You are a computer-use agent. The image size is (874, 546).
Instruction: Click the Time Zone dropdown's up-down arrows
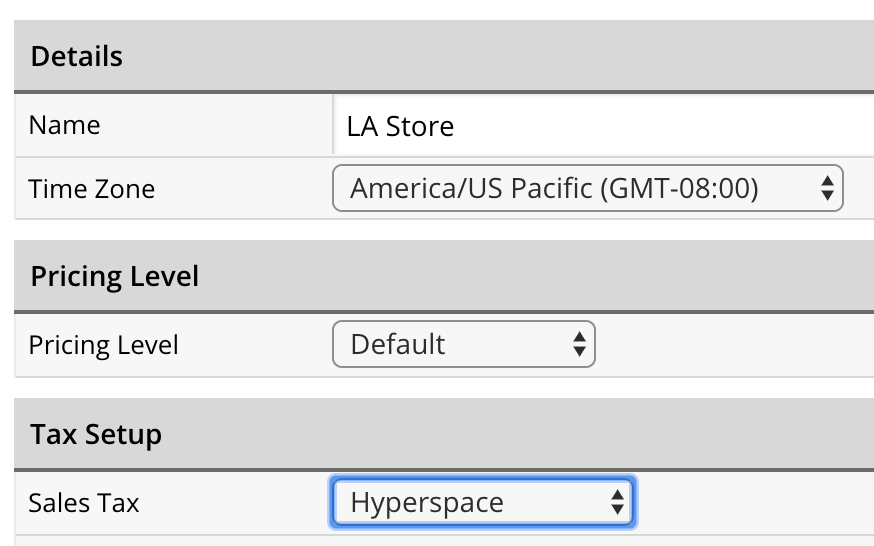826,188
